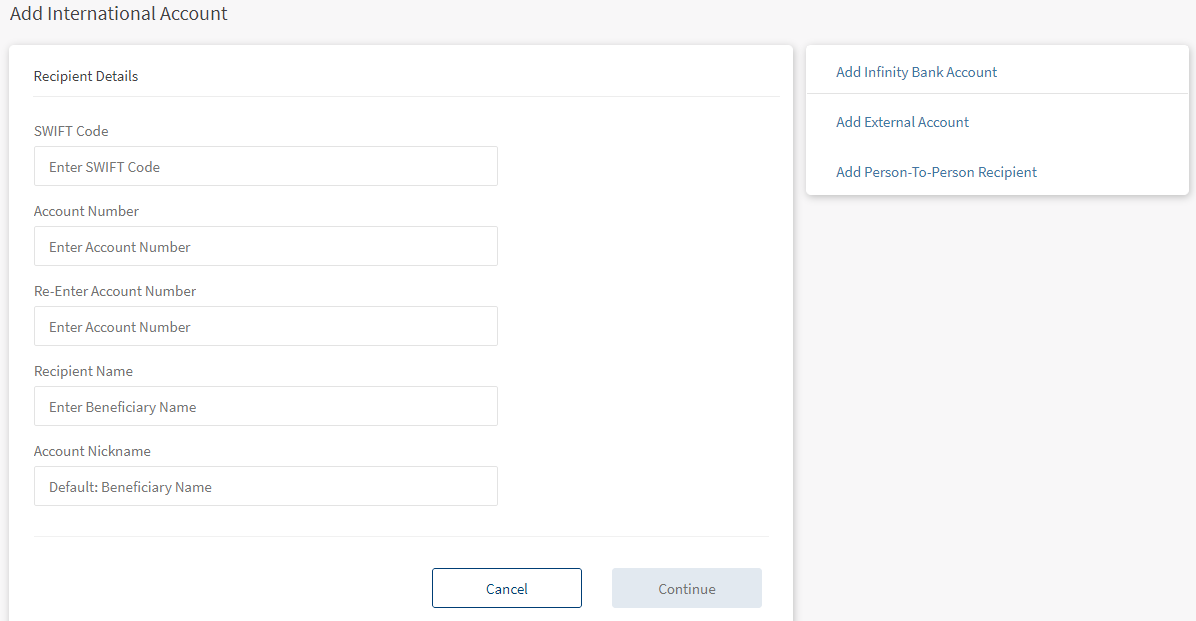The width and height of the screenshot is (1196, 621).
Task: Click the Continue button
Action: point(686,589)
